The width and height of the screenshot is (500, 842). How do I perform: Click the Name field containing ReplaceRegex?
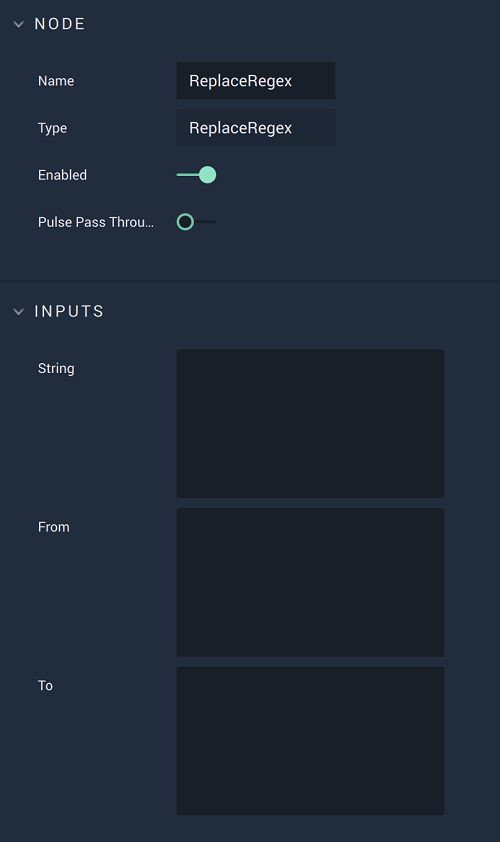[256, 81]
